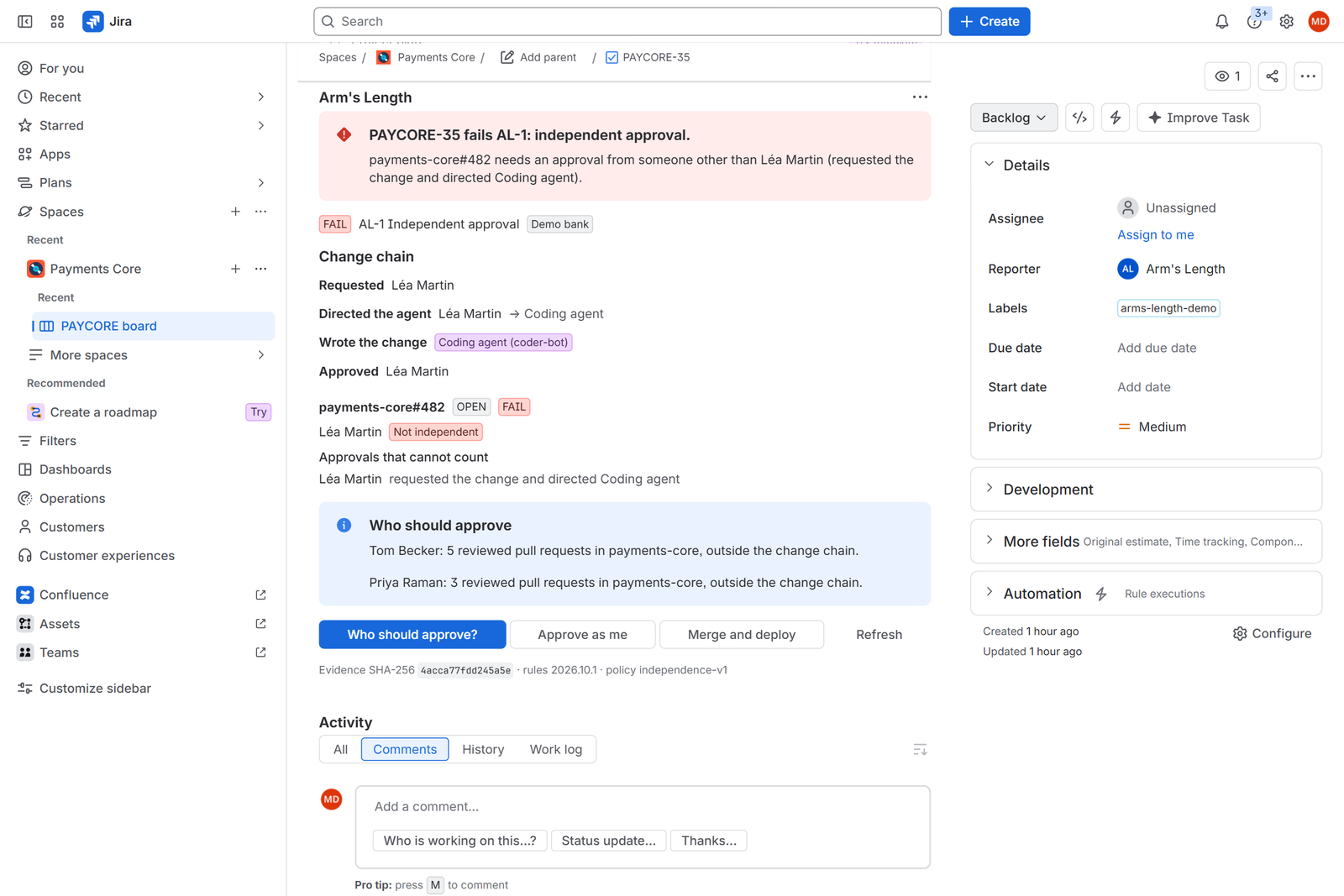Select the Comments activity tab
Viewport: 1344px width, 896px height.
pyautogui.click(x=405, y=749)
